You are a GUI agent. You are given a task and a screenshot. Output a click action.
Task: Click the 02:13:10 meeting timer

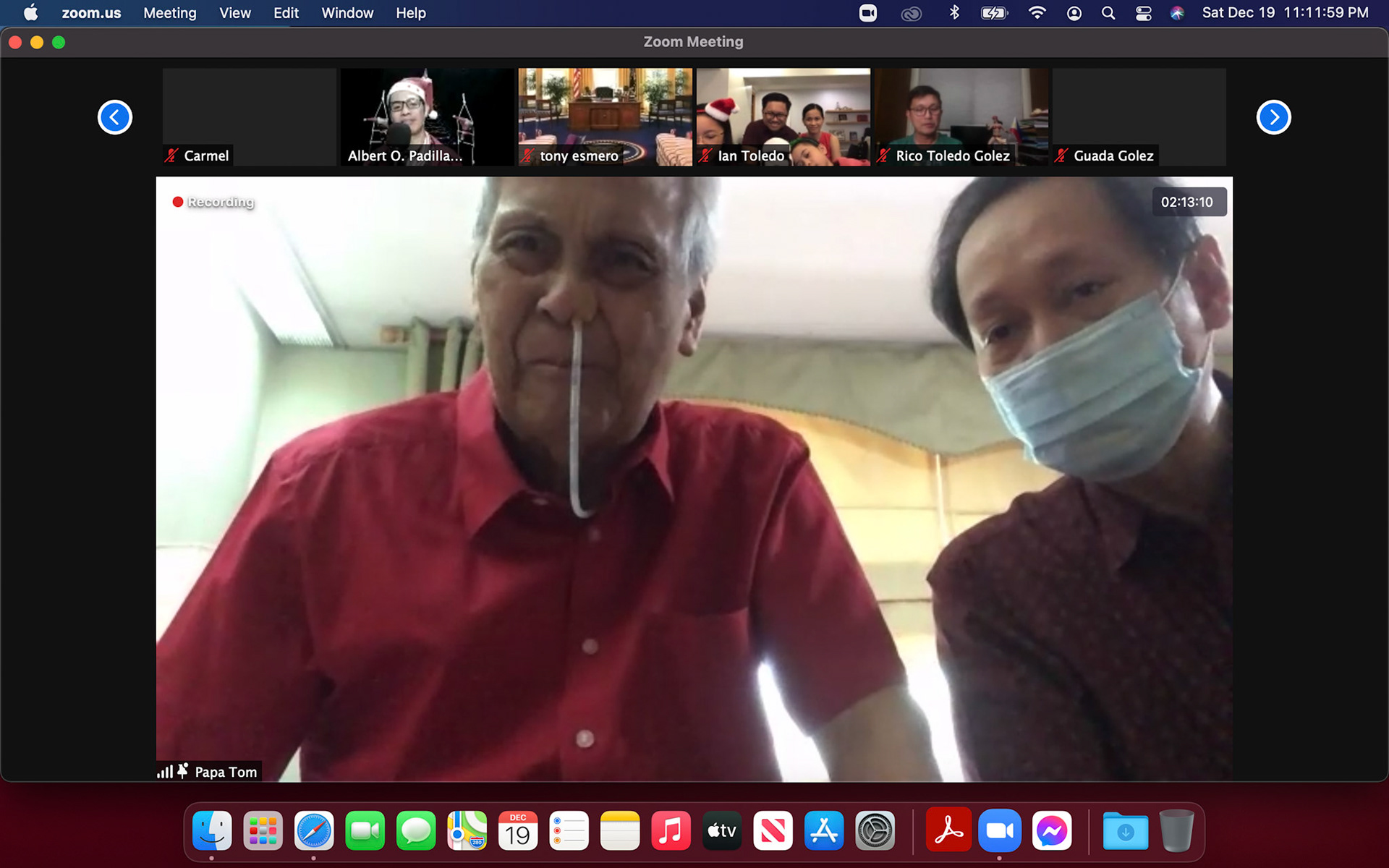(1187, 202)
